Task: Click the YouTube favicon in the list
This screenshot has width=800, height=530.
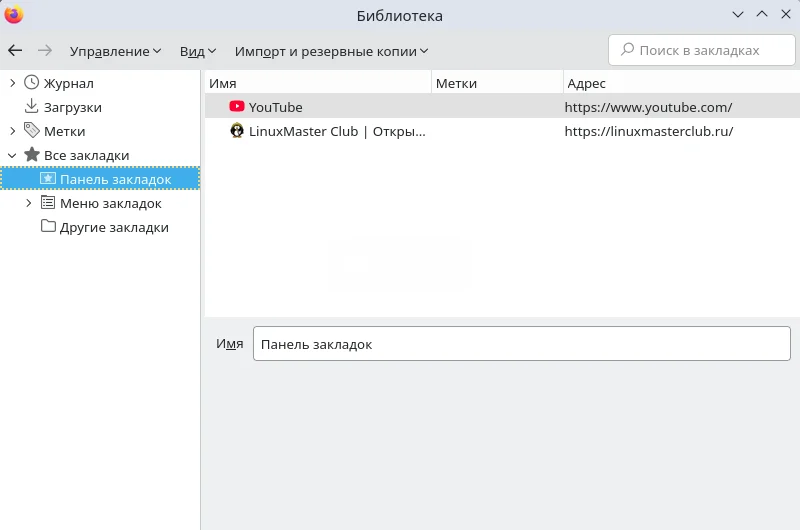Action: [x=237, y=106]
